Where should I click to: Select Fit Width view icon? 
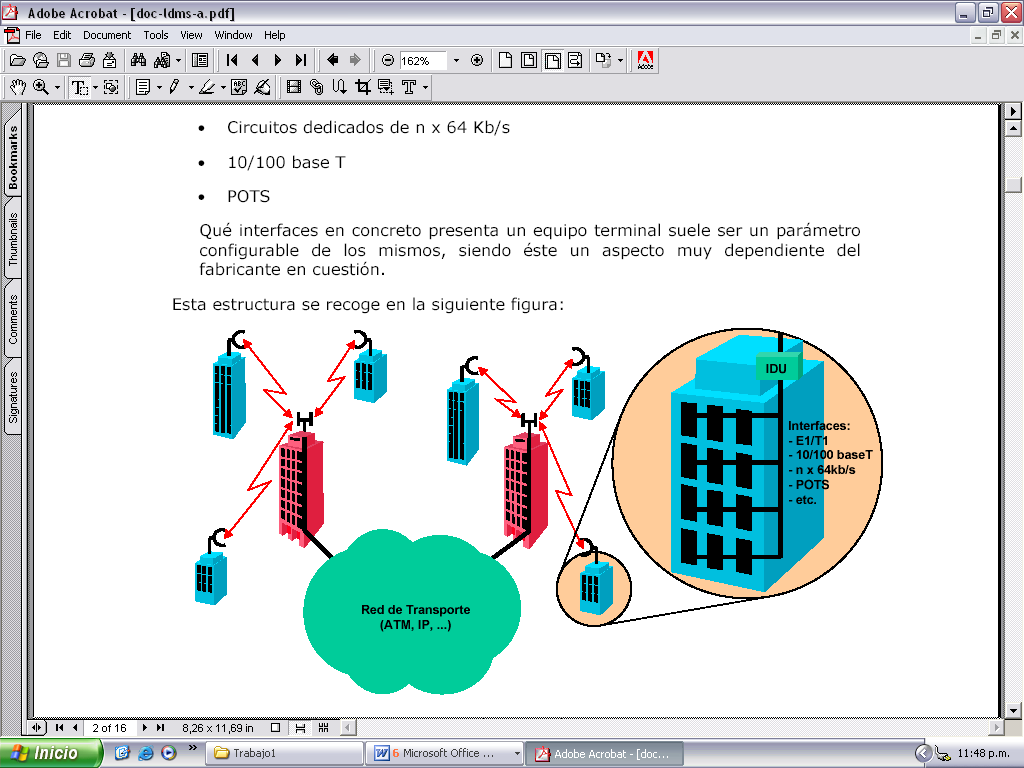click(552, 61)
